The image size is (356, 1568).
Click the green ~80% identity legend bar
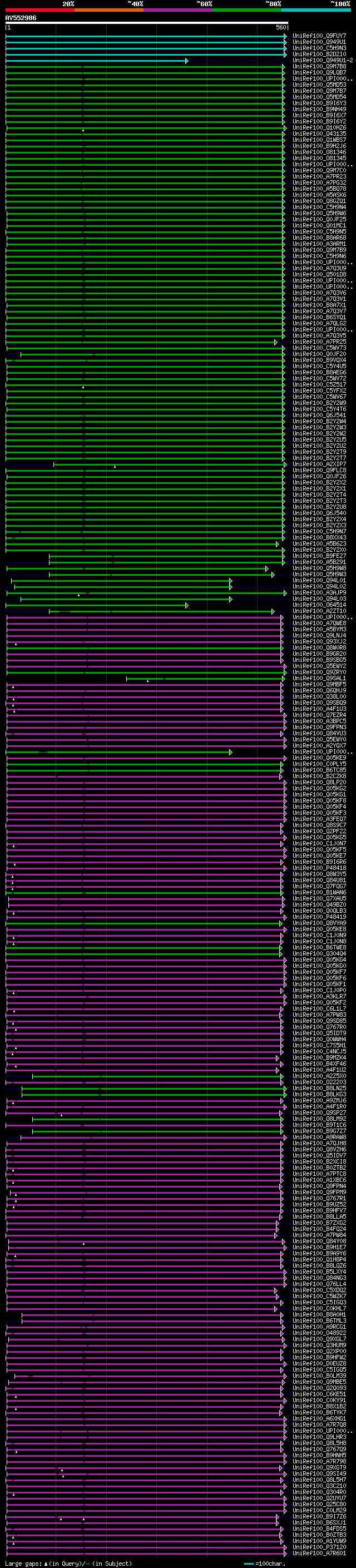point(247,10)
